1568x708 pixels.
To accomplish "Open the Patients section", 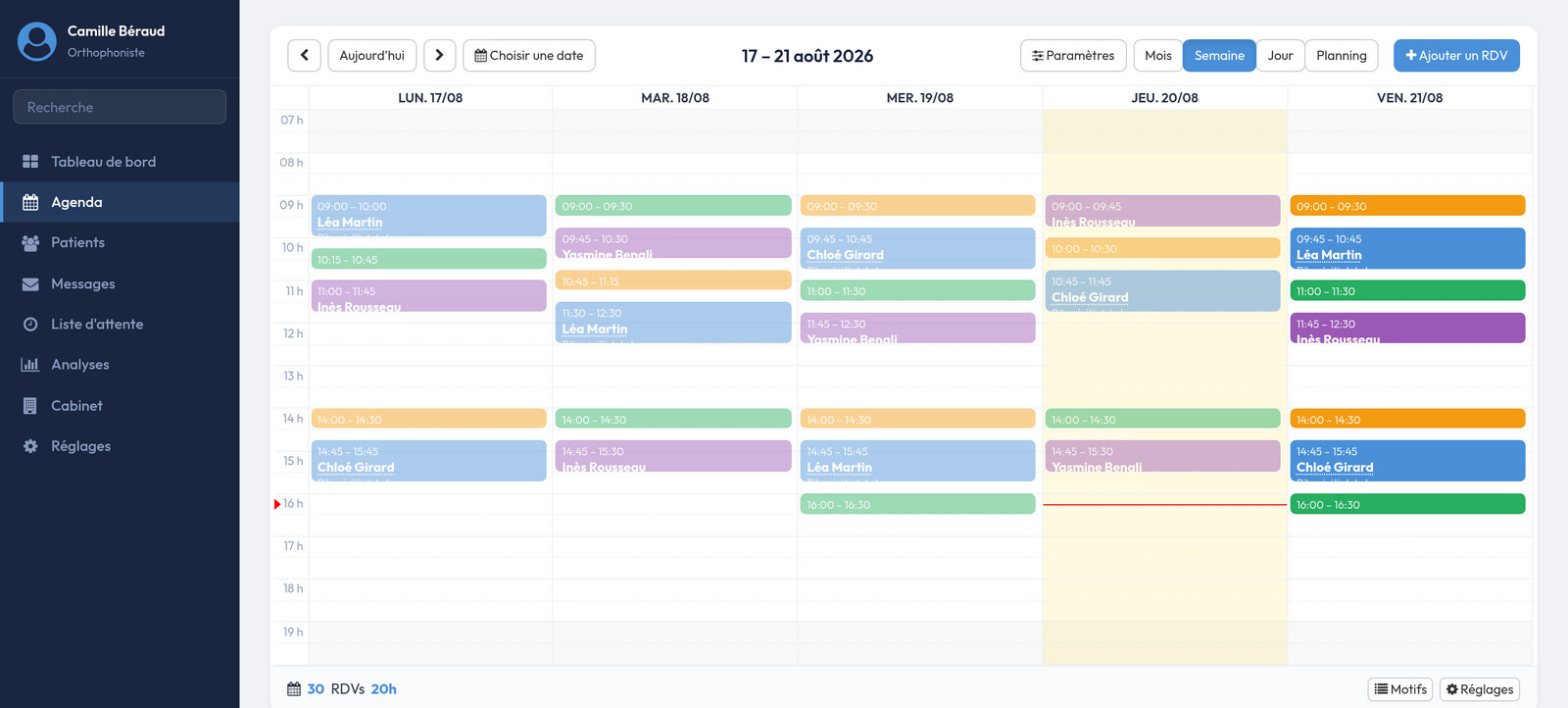I will pyautogui.click(x=120, y=242).
